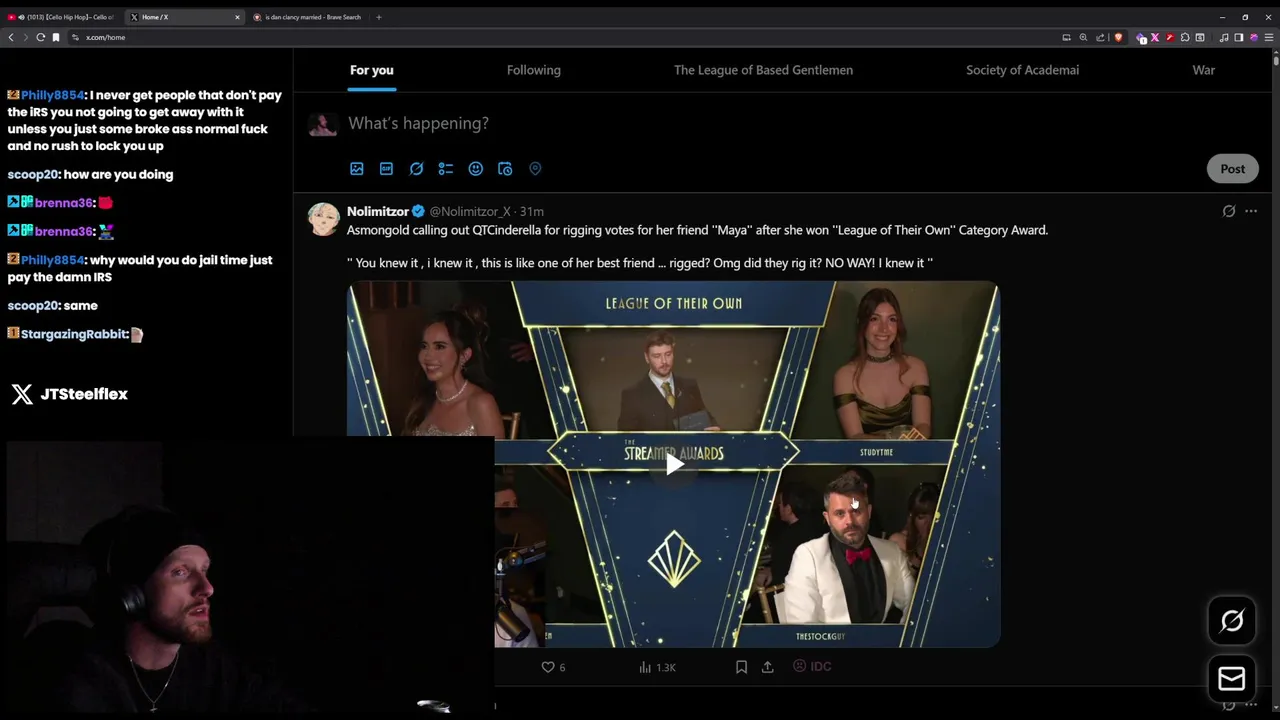Go back in browser history
The width and height of the screenshot is (1280, 720).
[11, 37]
